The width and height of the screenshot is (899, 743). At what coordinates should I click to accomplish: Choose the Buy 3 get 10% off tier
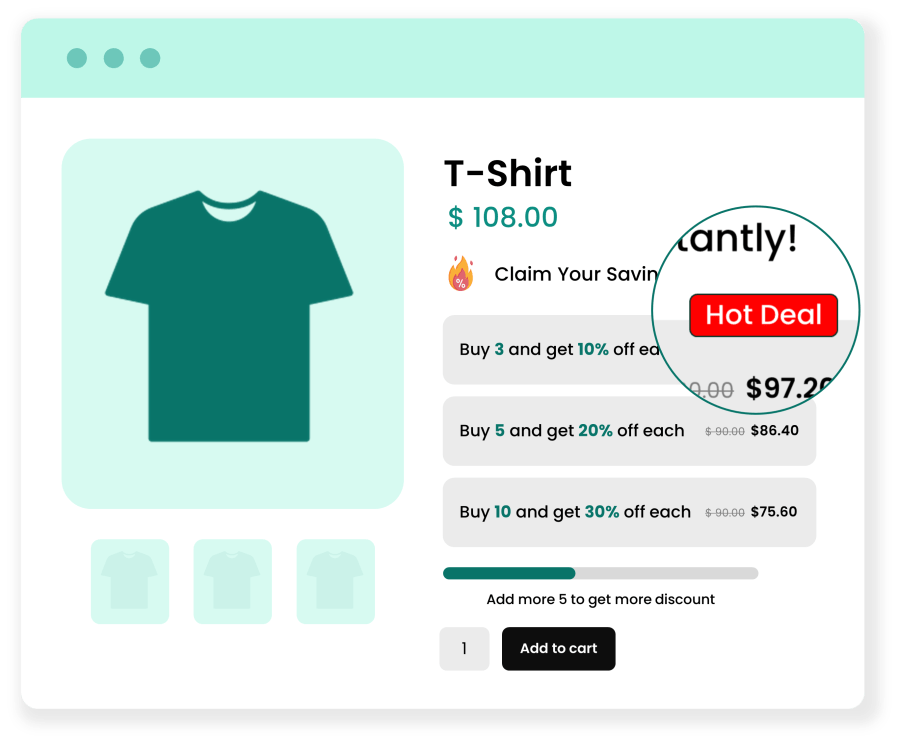tap(550, 350)
